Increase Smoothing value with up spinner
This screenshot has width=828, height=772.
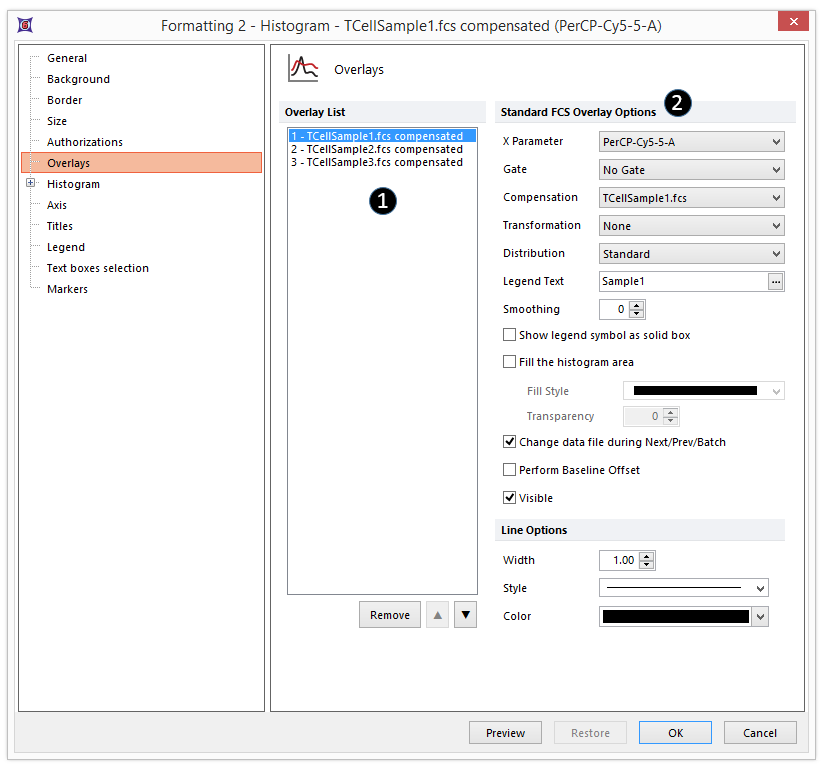click(638, 305)
